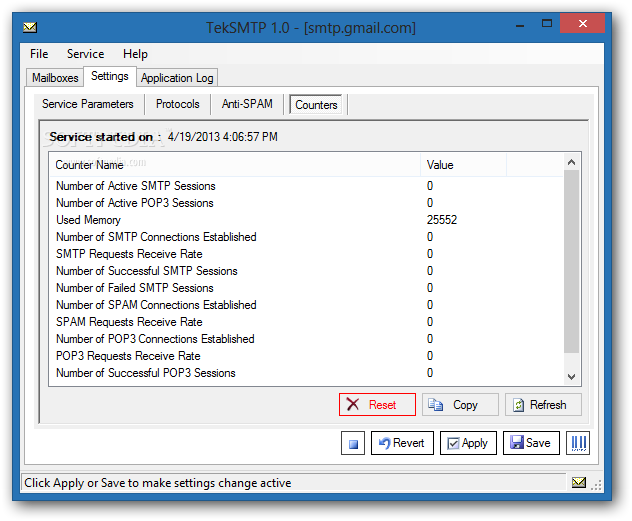Image resolution: width=632 pixels, height=521 pixels.
Task: Refresh the counter values
Action: tap(543, 405)
